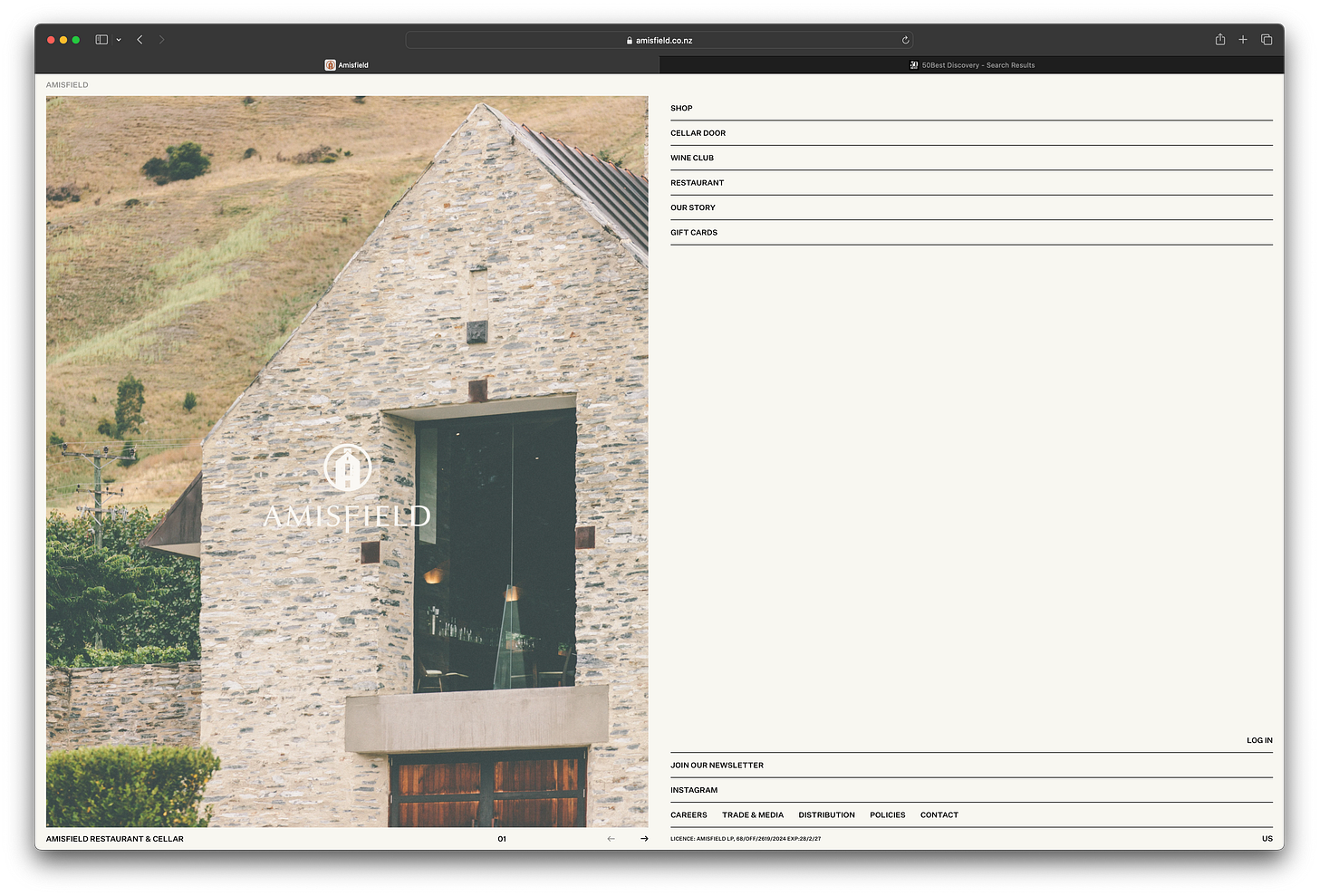The image size is (1319, 896).
Task: Switch to the Amisfield tab
Action: (x=347, y=65)
